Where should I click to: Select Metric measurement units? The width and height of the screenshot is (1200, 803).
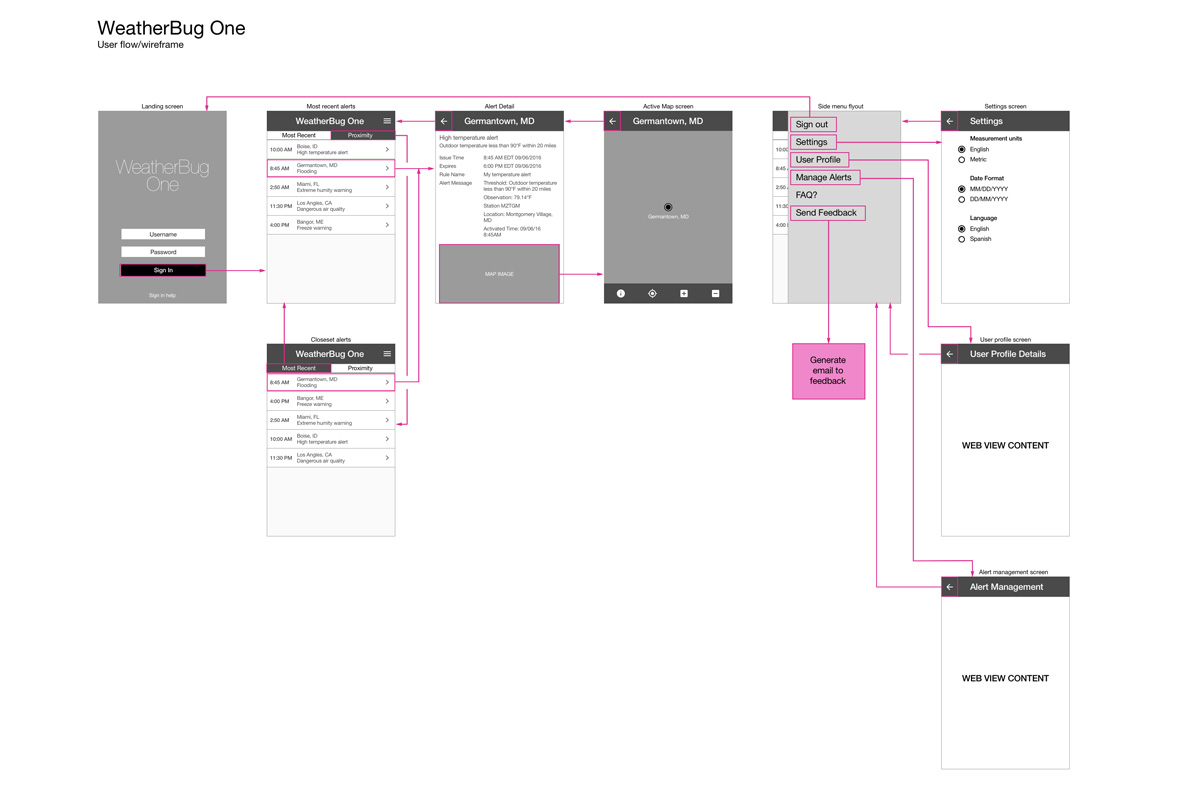tap(962, 159)
